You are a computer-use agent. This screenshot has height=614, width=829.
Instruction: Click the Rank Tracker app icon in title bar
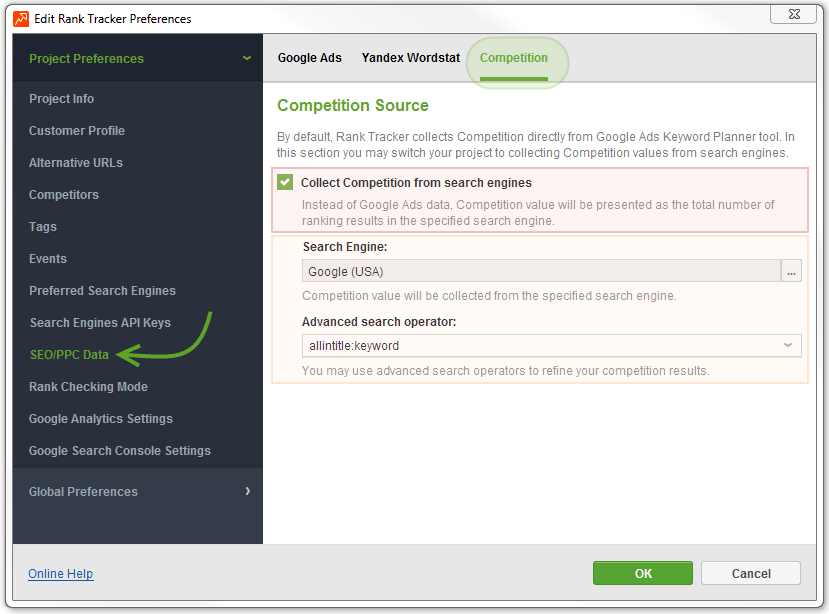(x=21, y=19)
